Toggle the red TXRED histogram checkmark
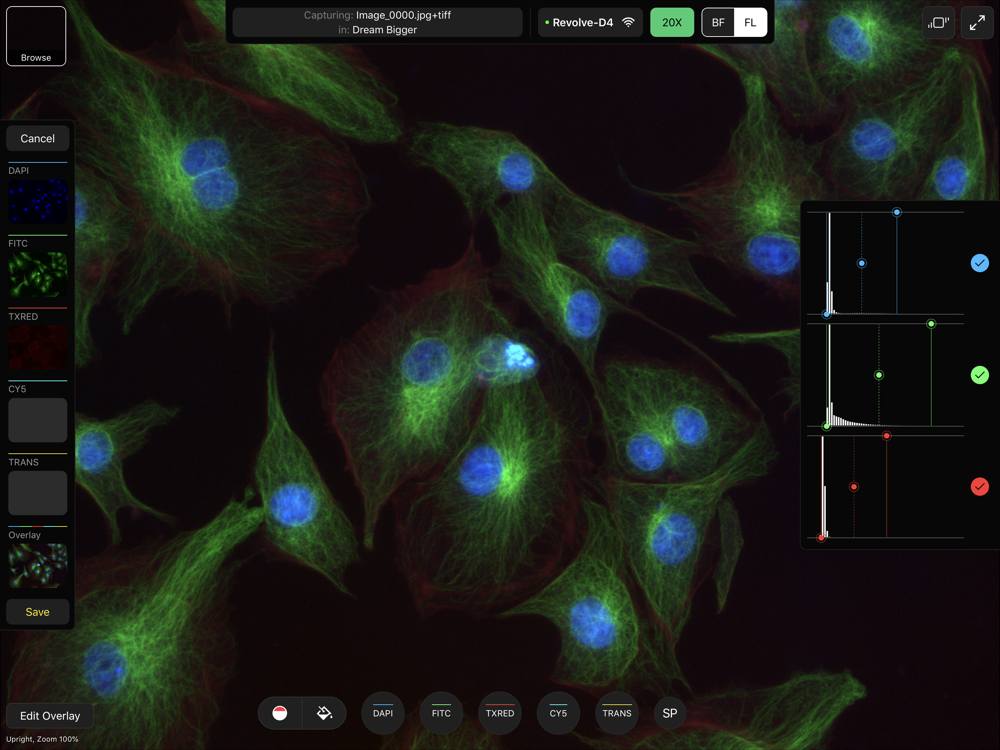 click(980, 487)
